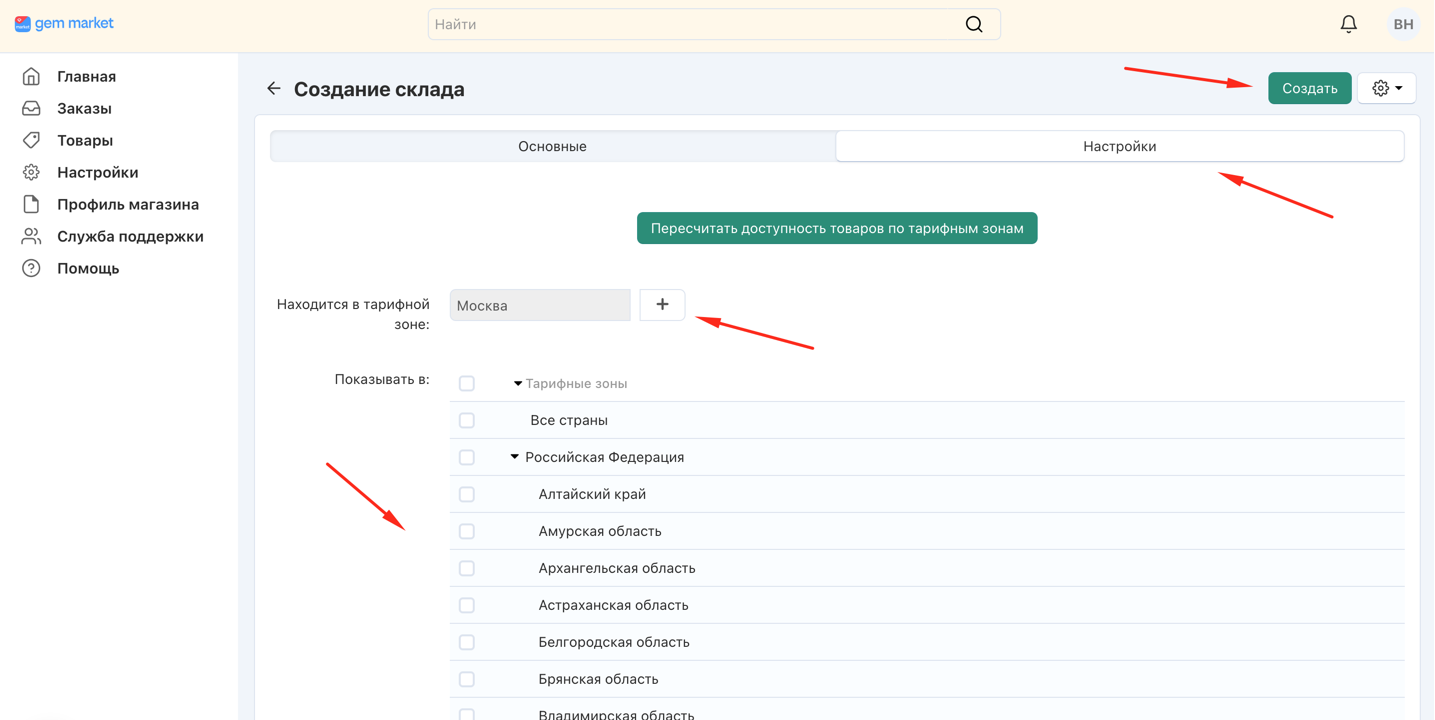Switch to the Основные tab
The width and height of the screenshot is (1435, 720).
[x=553, y=146]
